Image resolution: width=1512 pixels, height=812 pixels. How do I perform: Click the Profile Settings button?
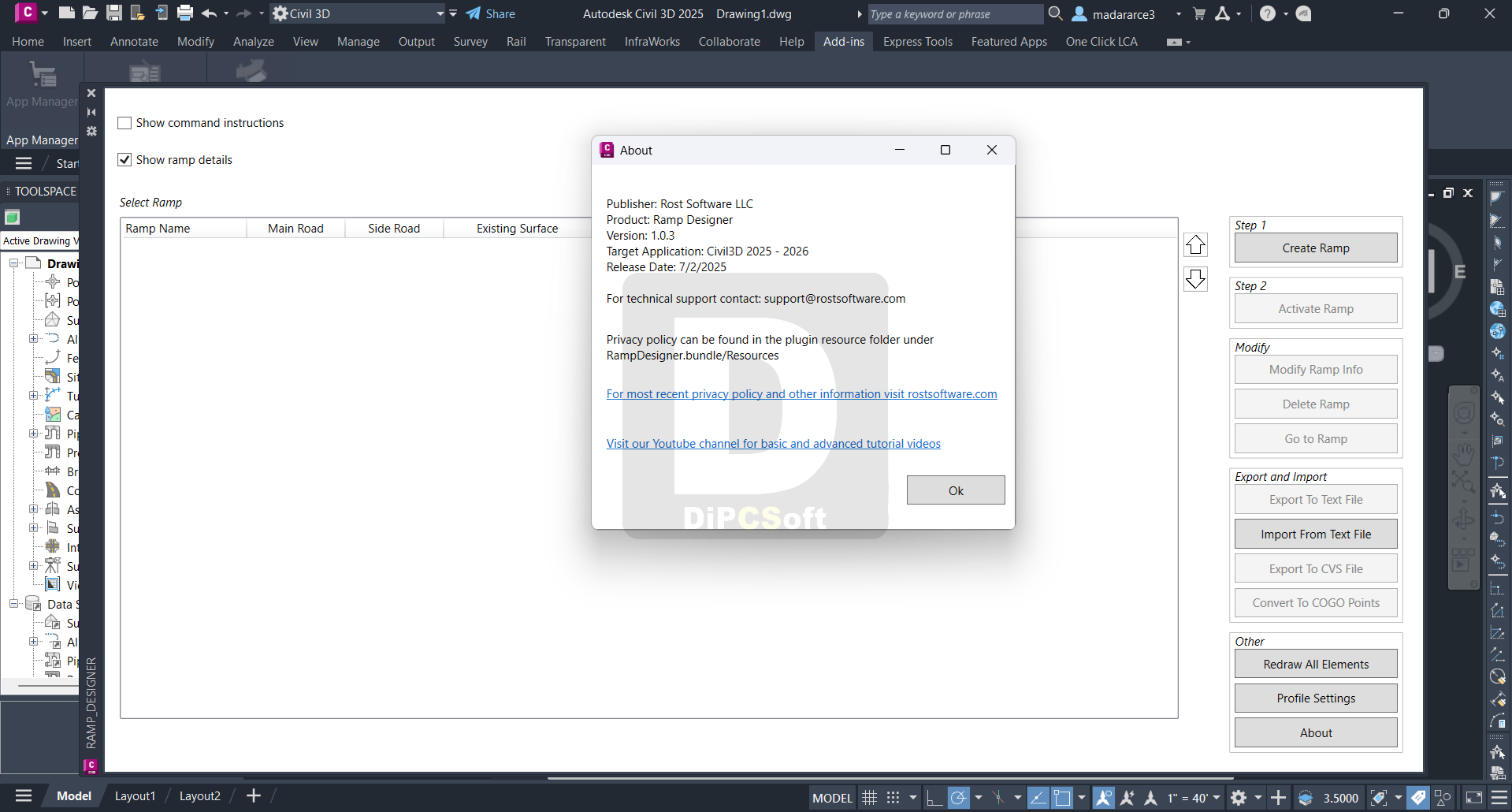(x=1316, y=698)
